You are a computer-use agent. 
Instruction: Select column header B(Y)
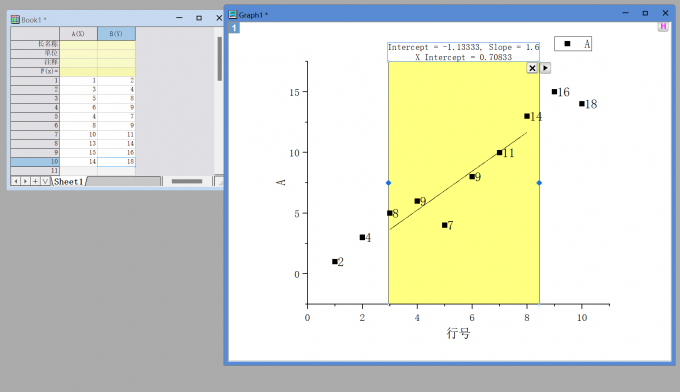click(x=116, y=33)
